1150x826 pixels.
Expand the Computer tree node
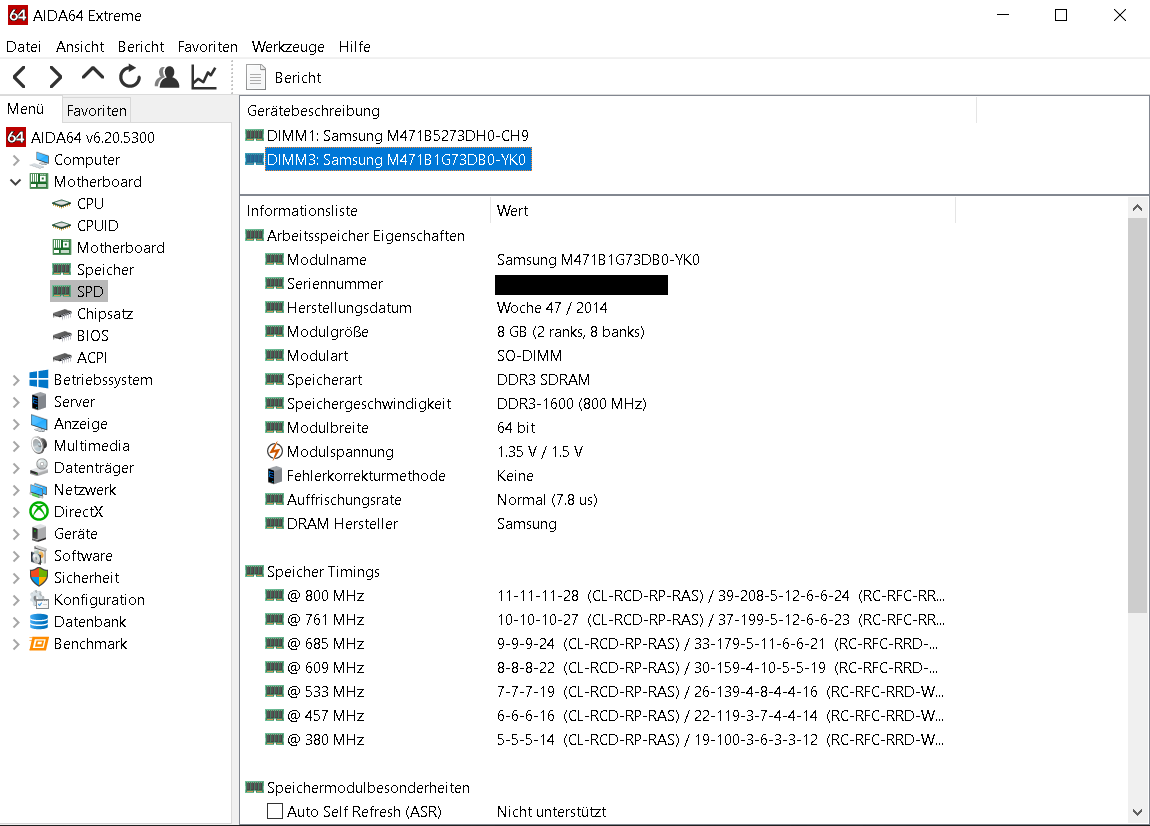click(x=16, y=160)
